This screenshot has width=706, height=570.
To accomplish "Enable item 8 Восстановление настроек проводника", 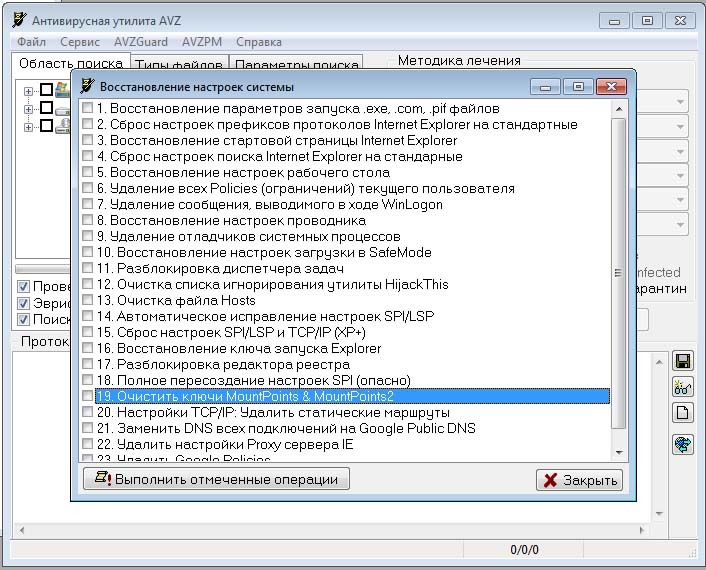I will (x=87, y=220).
